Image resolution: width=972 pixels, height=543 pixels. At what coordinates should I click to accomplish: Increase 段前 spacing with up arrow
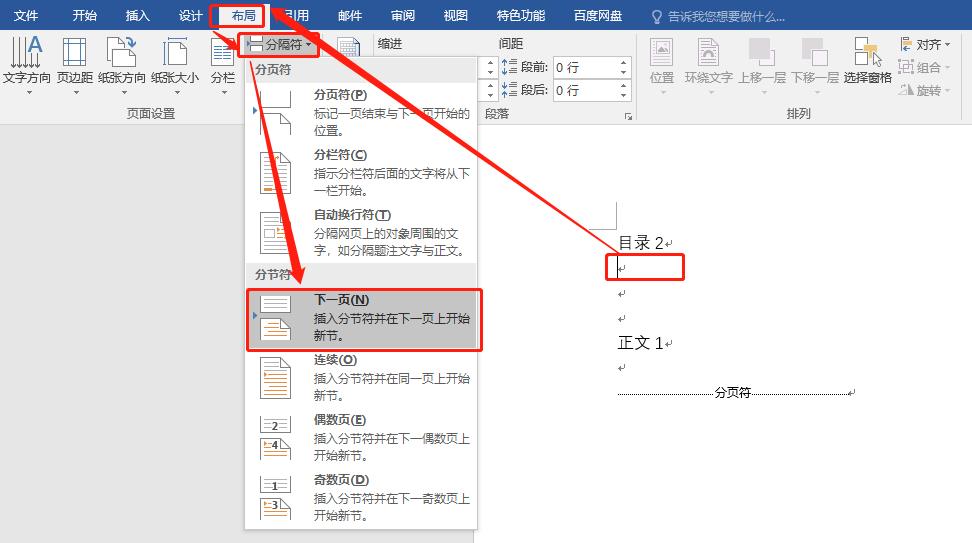pyautogui.click(x=624, y=63)
